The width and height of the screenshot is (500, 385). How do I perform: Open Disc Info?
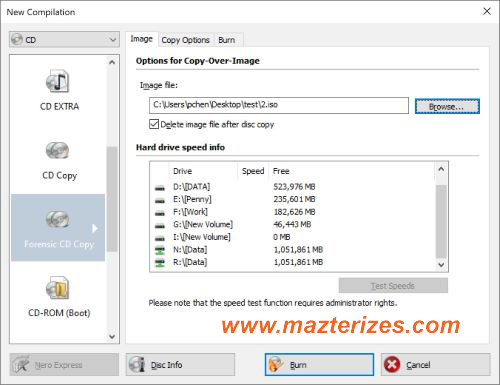click(x=180, y=365)
